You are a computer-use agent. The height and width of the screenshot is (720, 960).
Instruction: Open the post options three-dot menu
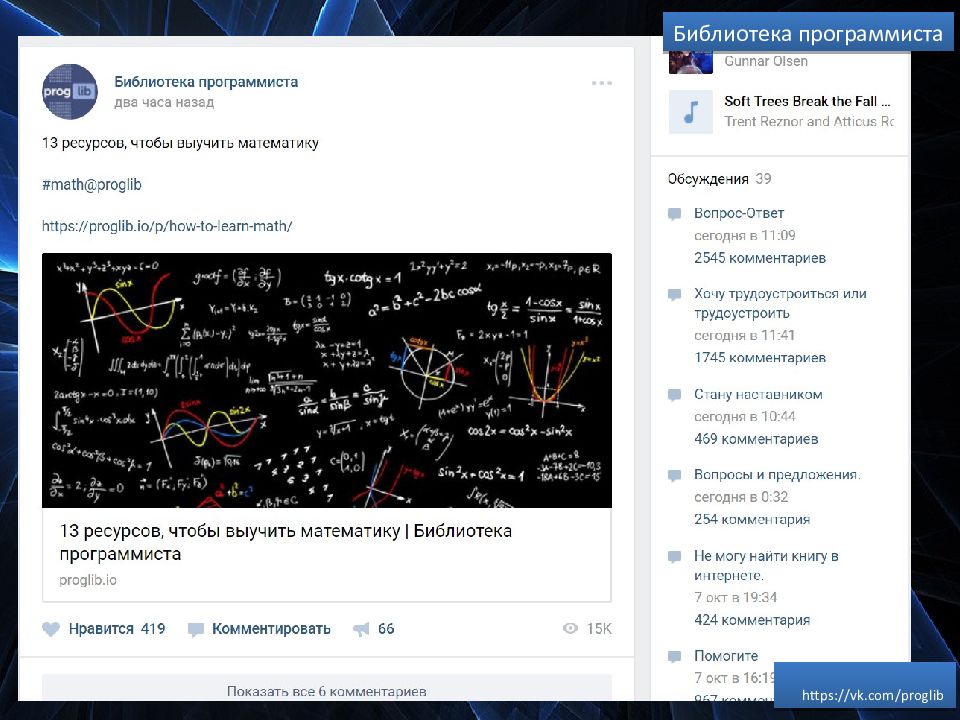[601, 83]
